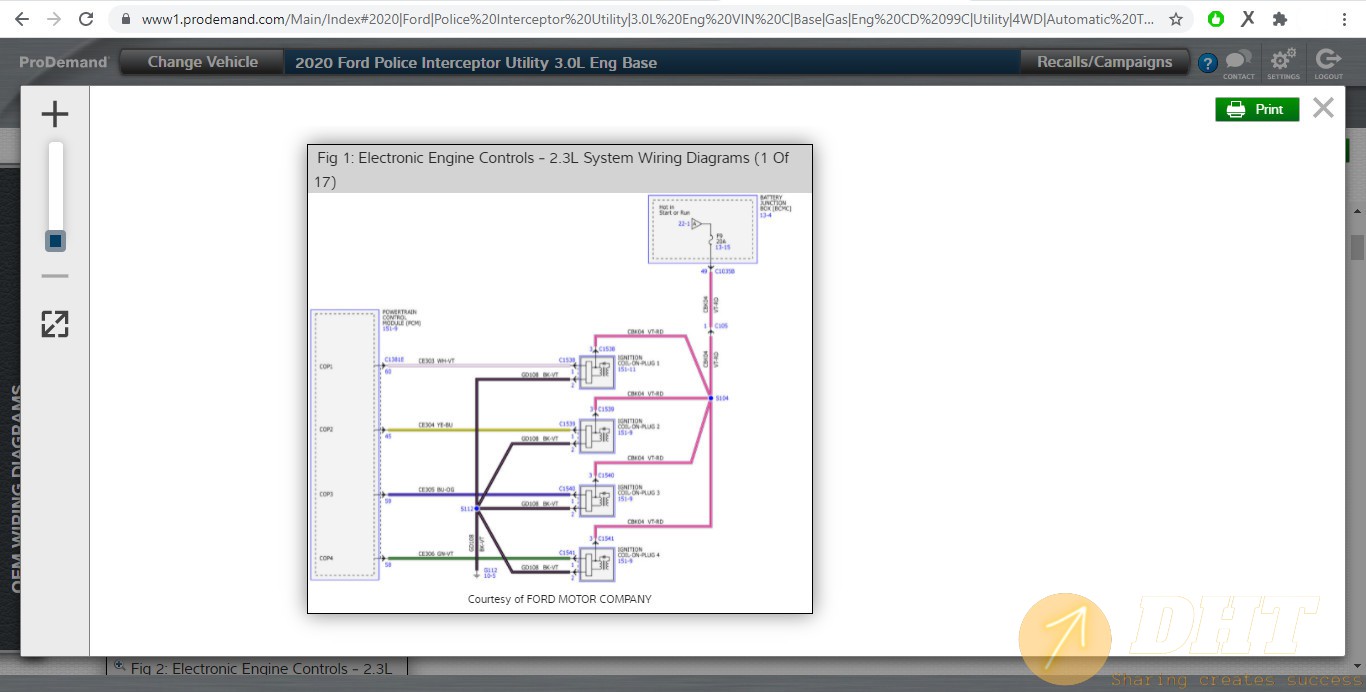Open the browser Extensions puzzle icon
Screen dimensions: 1366x692
(1280, 19)
